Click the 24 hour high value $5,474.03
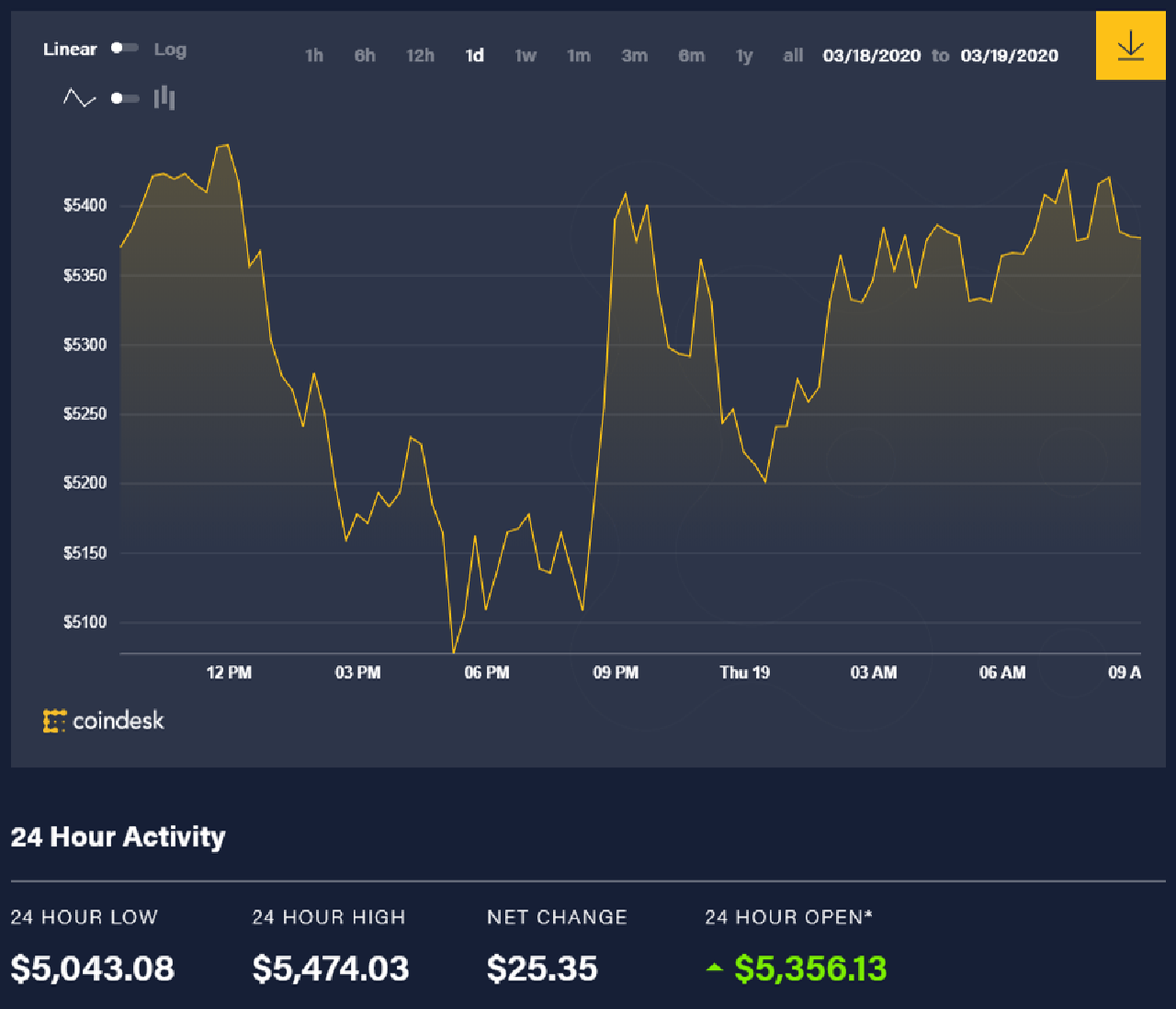Image resolution: width=1176 pixels, height=1009 pixels. pos(331,969)
